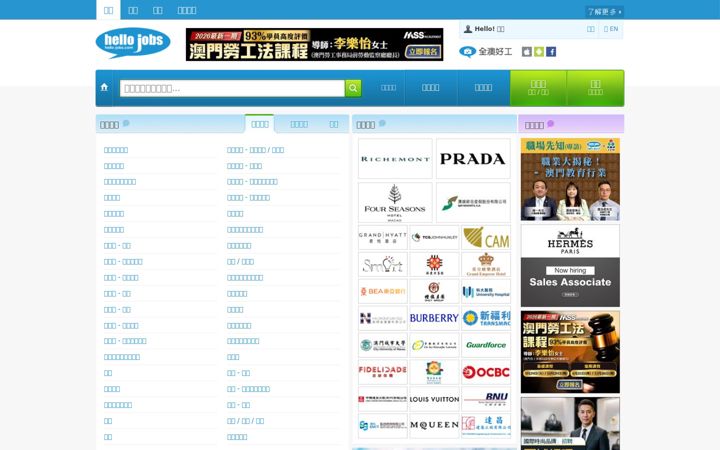This screenshot has width=720, height=450.
Task: Open the gavel 澳門勞工法課程 sidebar ad
Action: point(570,352)
